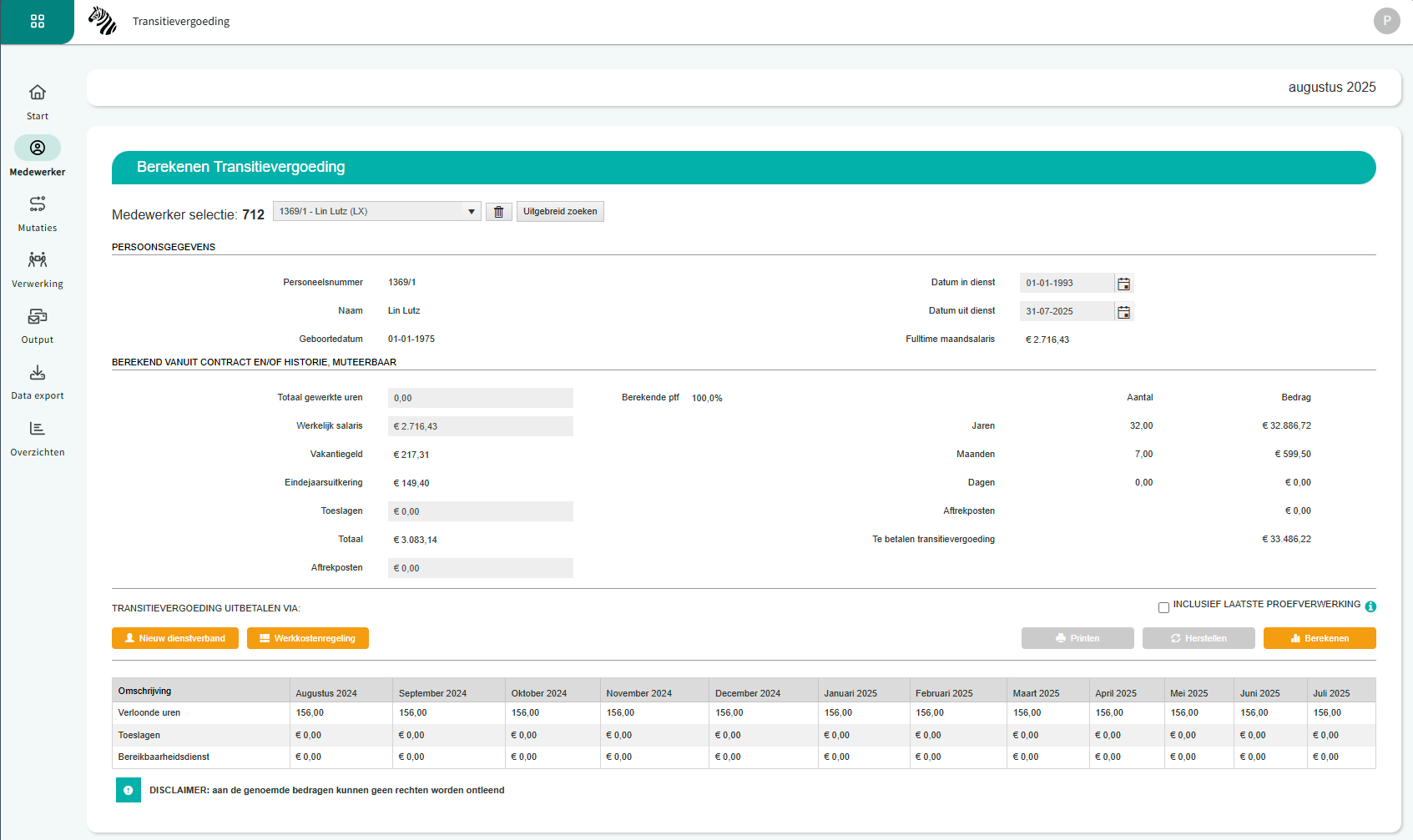This screenshot has height=840, width=1413.
Task: Click augustus 2025 period label
Action: point(1332,87)
